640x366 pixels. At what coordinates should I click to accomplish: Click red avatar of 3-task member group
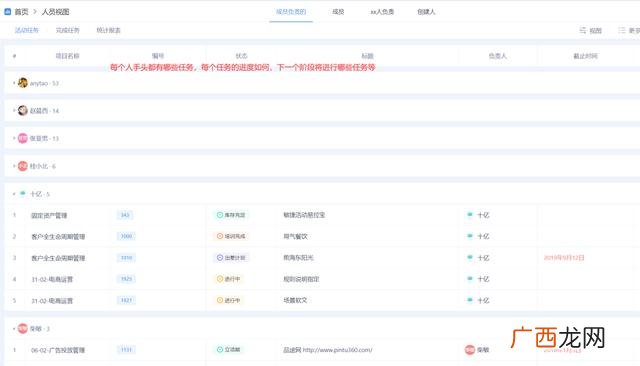(x=23, y=328)
